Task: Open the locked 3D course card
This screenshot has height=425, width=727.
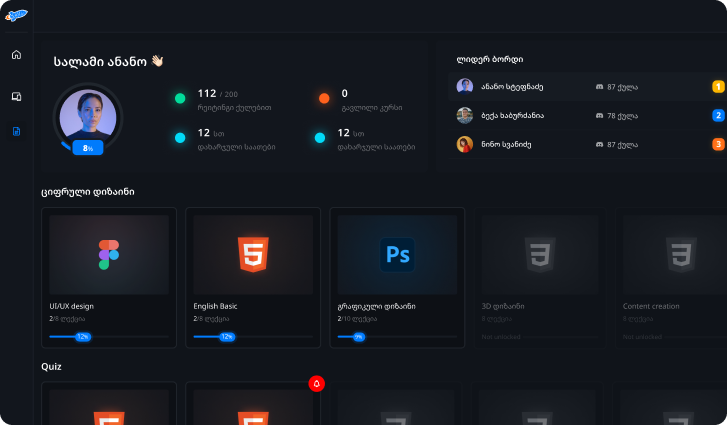Action: [x=540, y=278]
